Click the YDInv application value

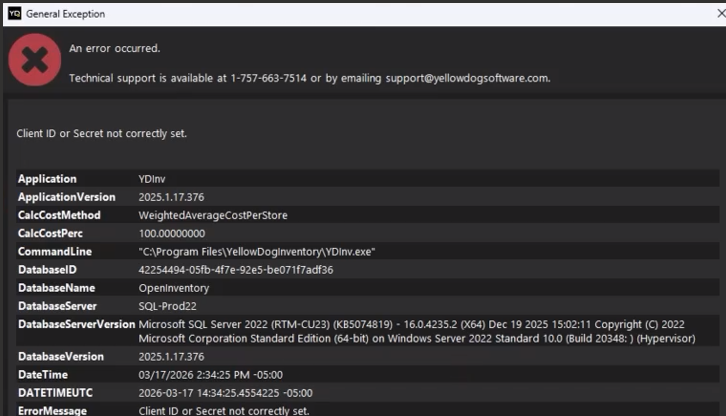(152, 179)
